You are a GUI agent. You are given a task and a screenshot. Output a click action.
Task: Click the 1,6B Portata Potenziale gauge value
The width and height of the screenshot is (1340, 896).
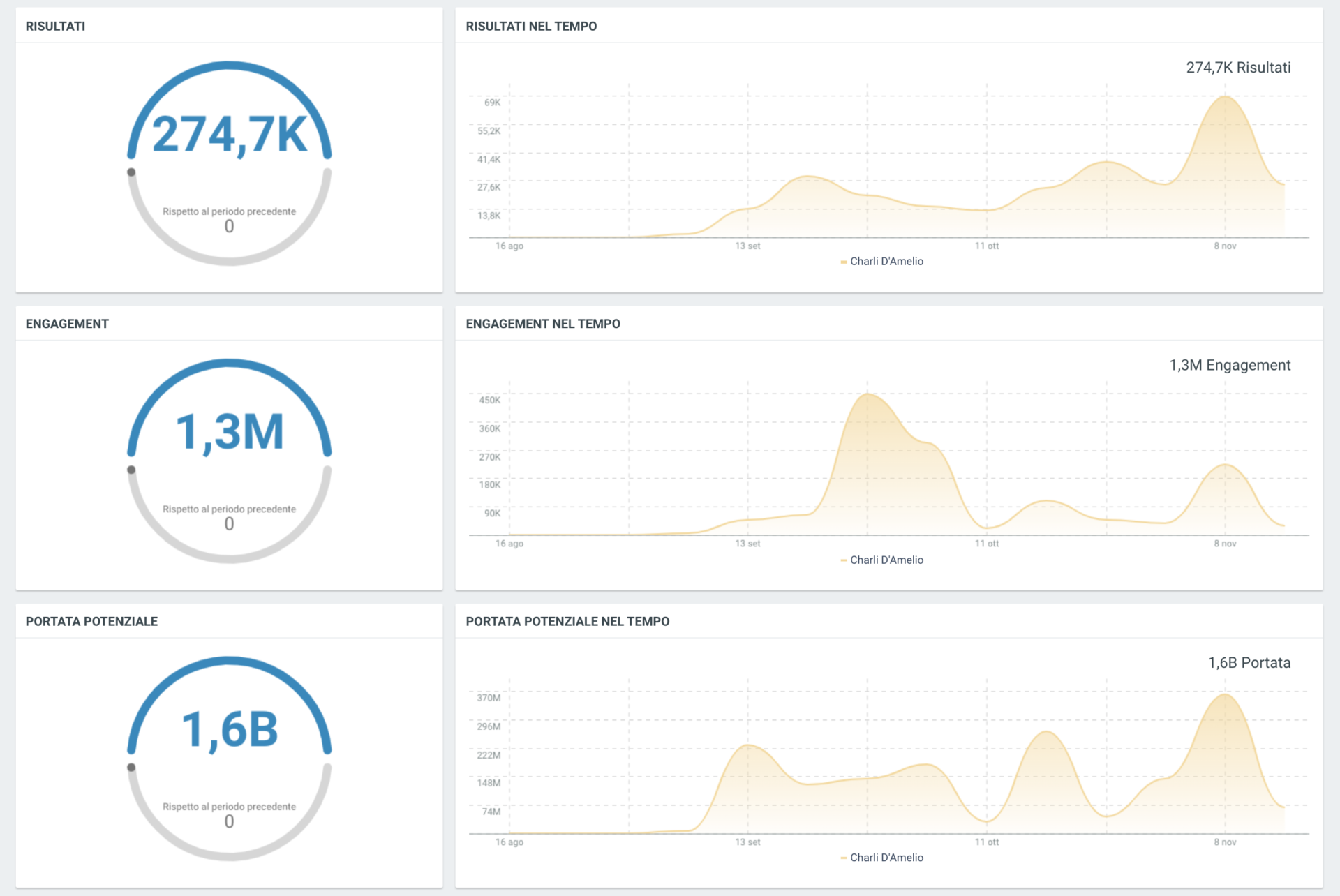point(230,730)
